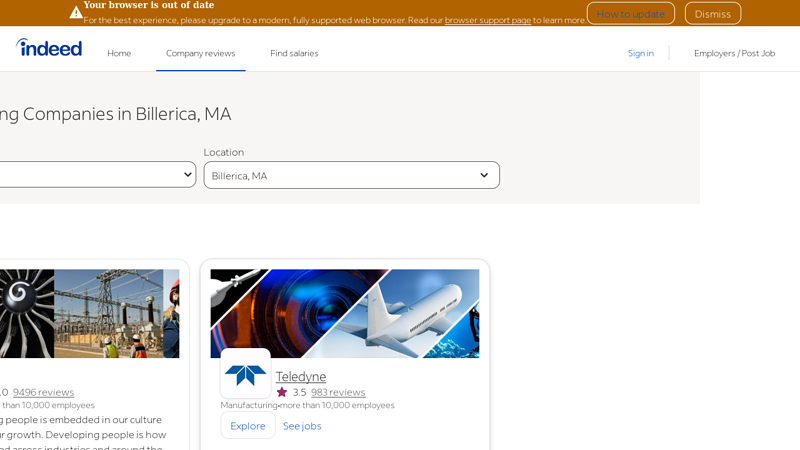This screenshot has height=450, width=800.
Task: Open the Teledyne company name link
Action: click(x=301, y=377)
